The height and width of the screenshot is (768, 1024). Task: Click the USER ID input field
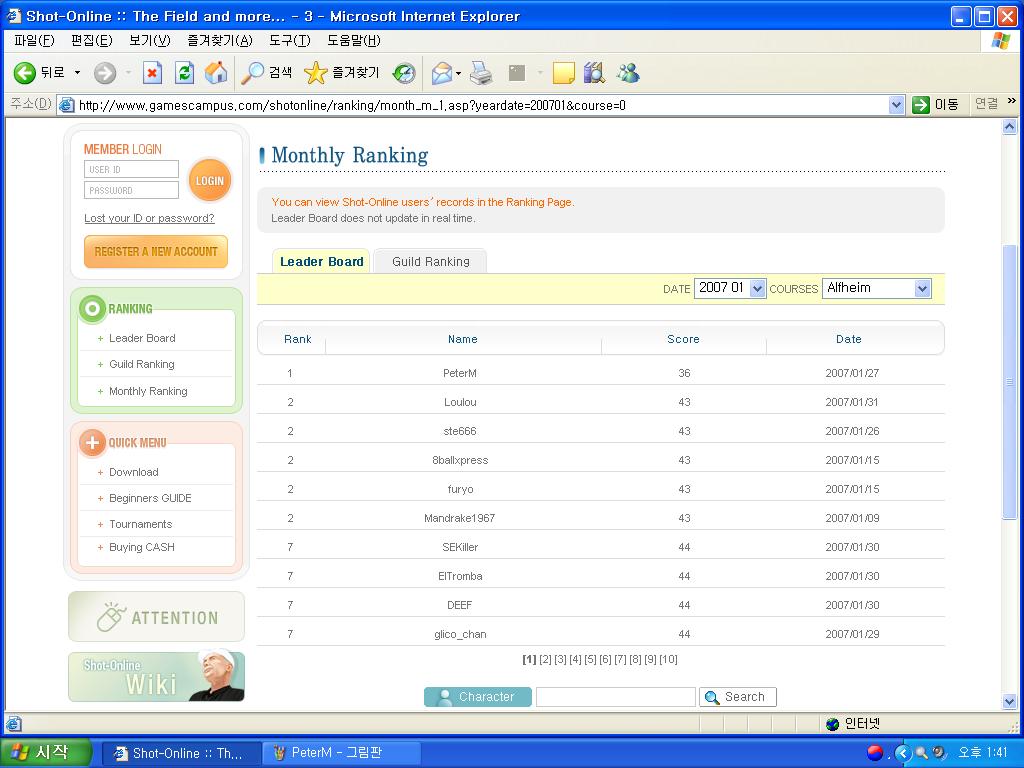[x=131, y=169]
